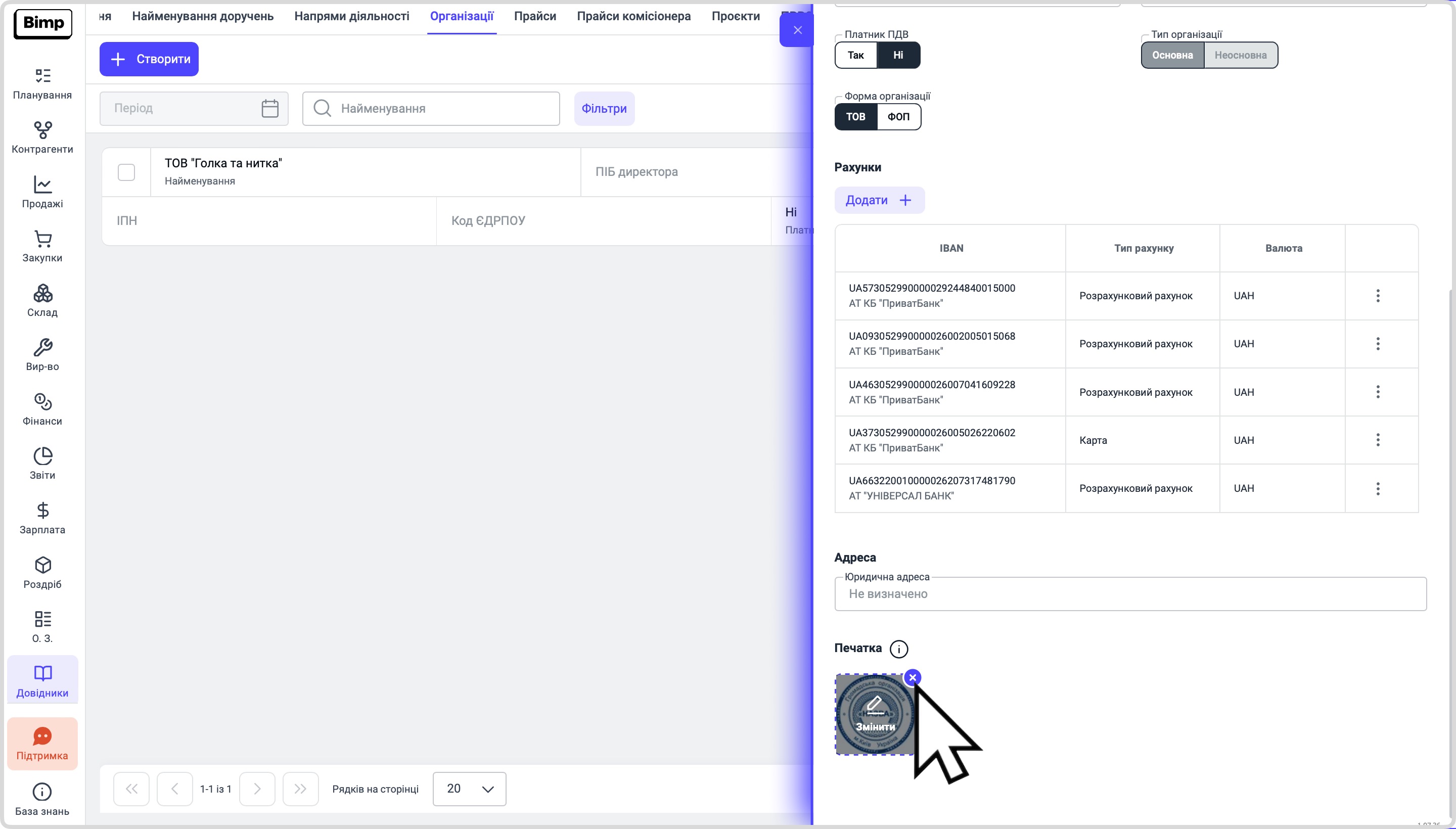Open the Фільтри panel
This screenshot has width=1456, height=829.
point(604,109)
